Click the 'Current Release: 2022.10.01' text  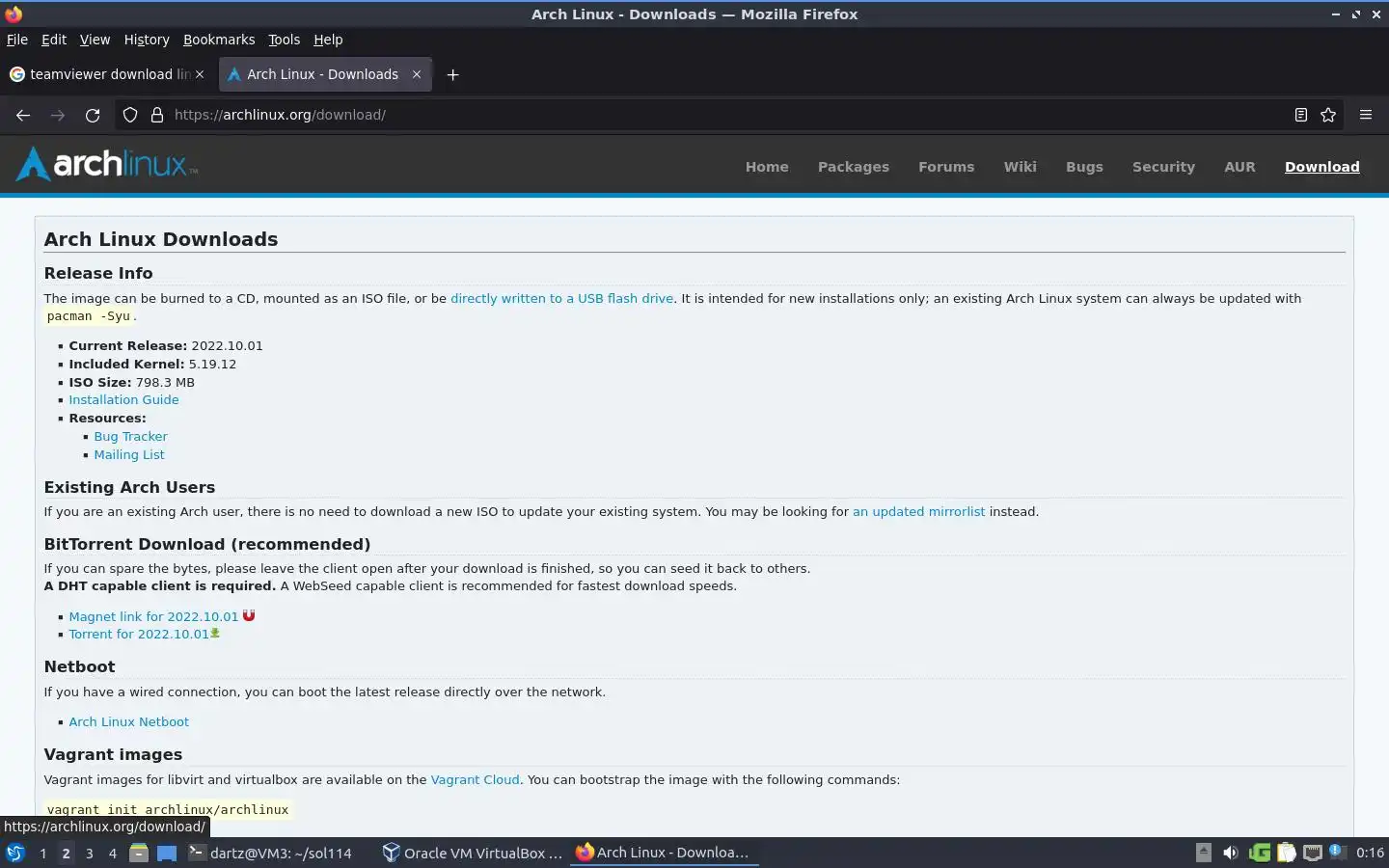(x=166, y=345)
